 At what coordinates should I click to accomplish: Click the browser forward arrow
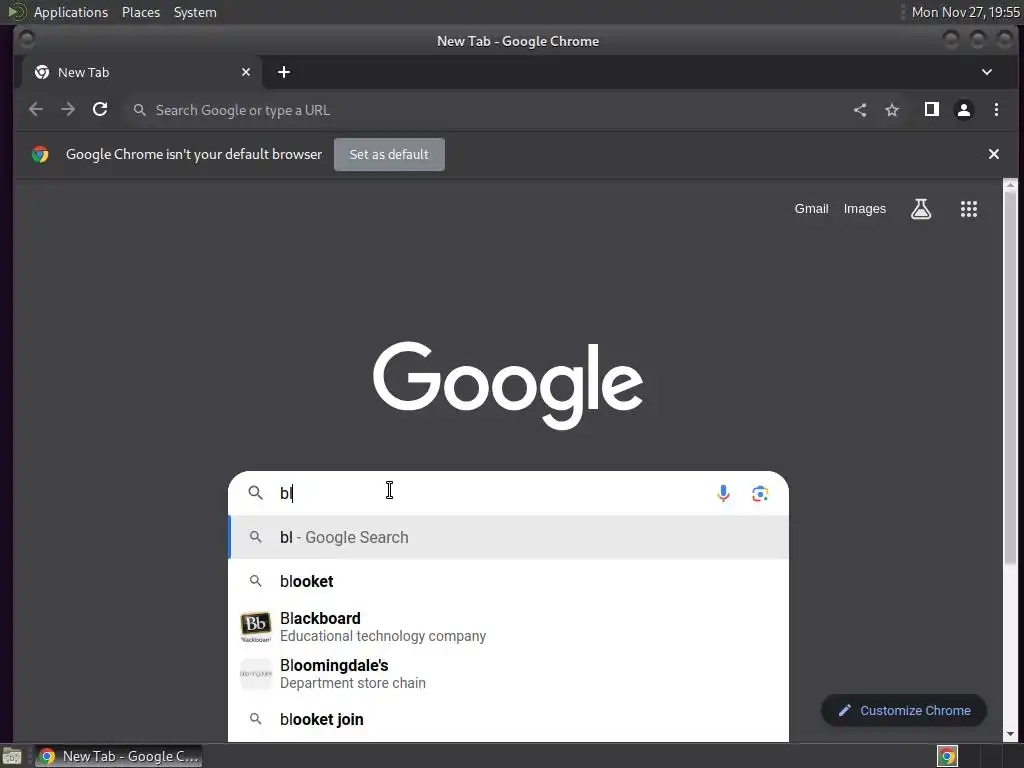pos(68,110)
